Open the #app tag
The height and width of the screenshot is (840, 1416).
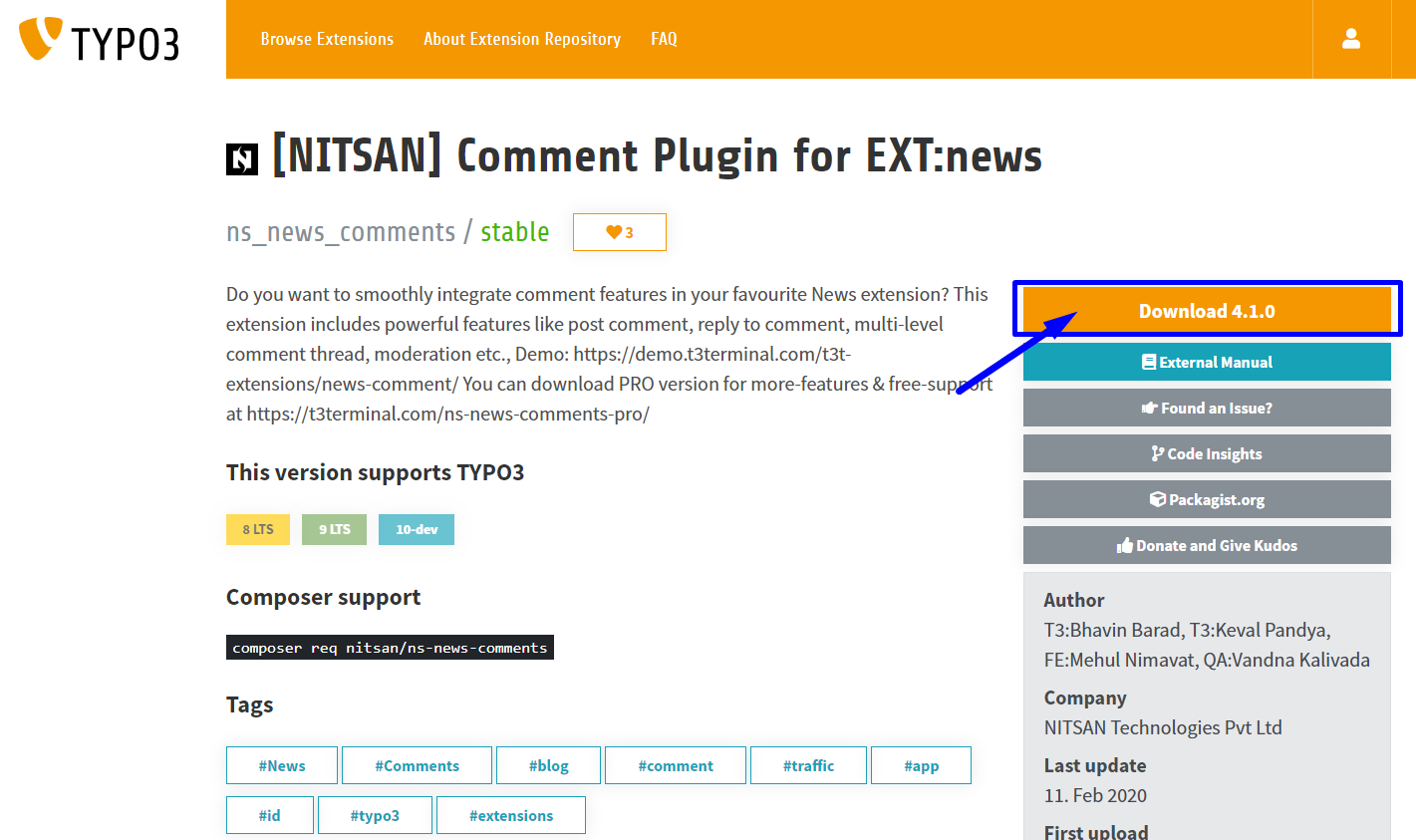[x=921, y=765]
